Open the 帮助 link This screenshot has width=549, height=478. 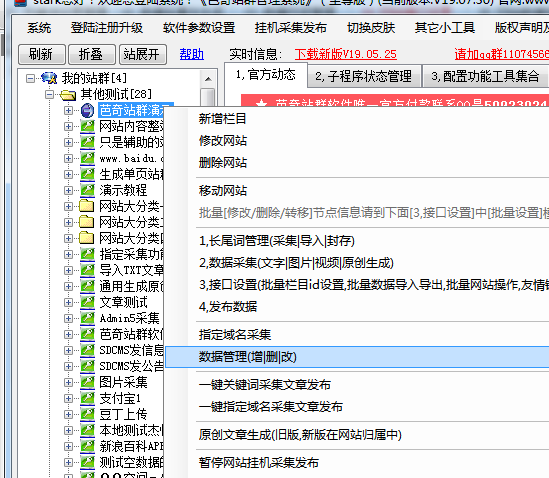click(192, 54)
